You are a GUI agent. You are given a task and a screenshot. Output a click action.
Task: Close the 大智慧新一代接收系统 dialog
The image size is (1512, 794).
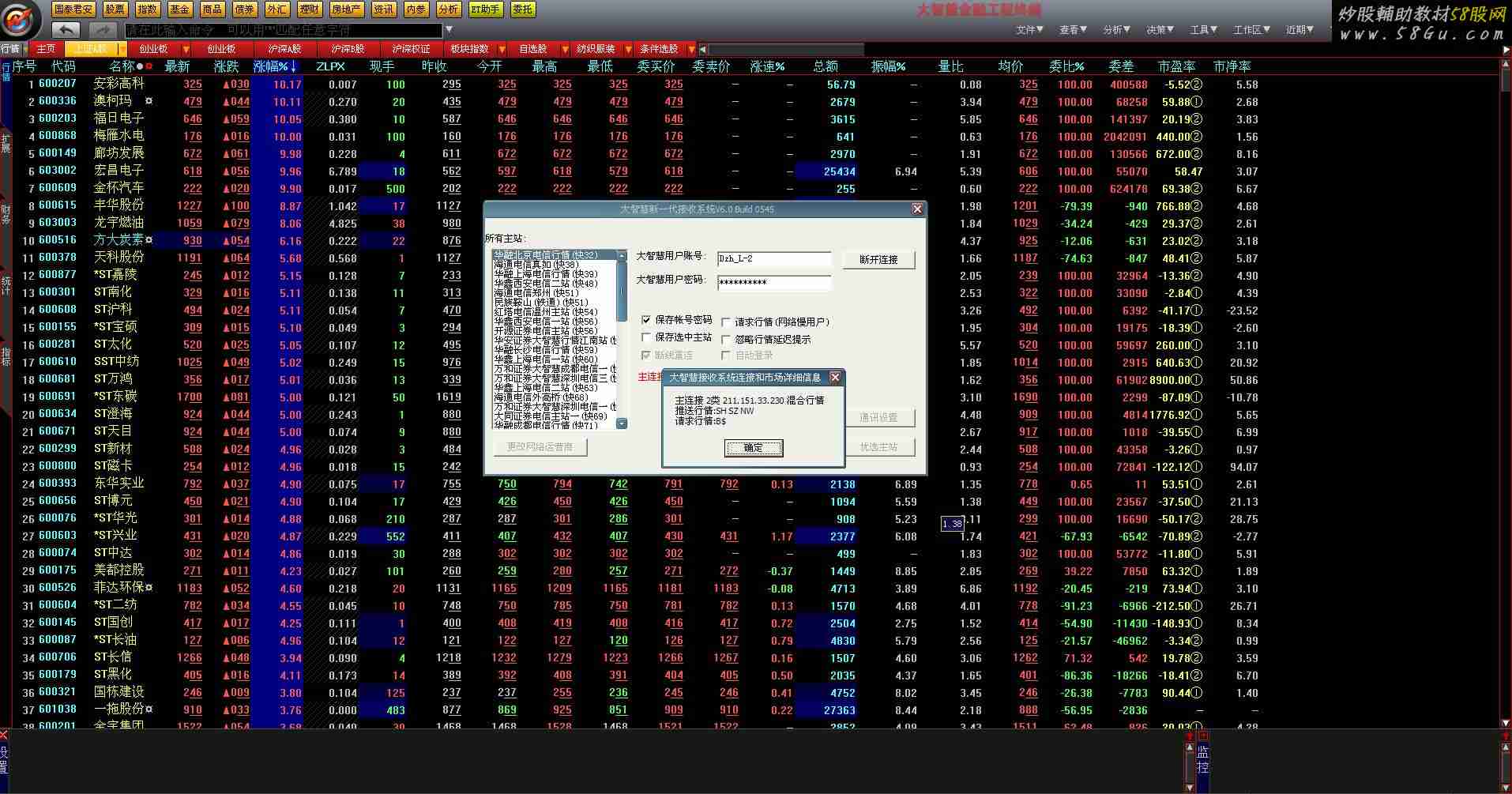pos(917,209)
